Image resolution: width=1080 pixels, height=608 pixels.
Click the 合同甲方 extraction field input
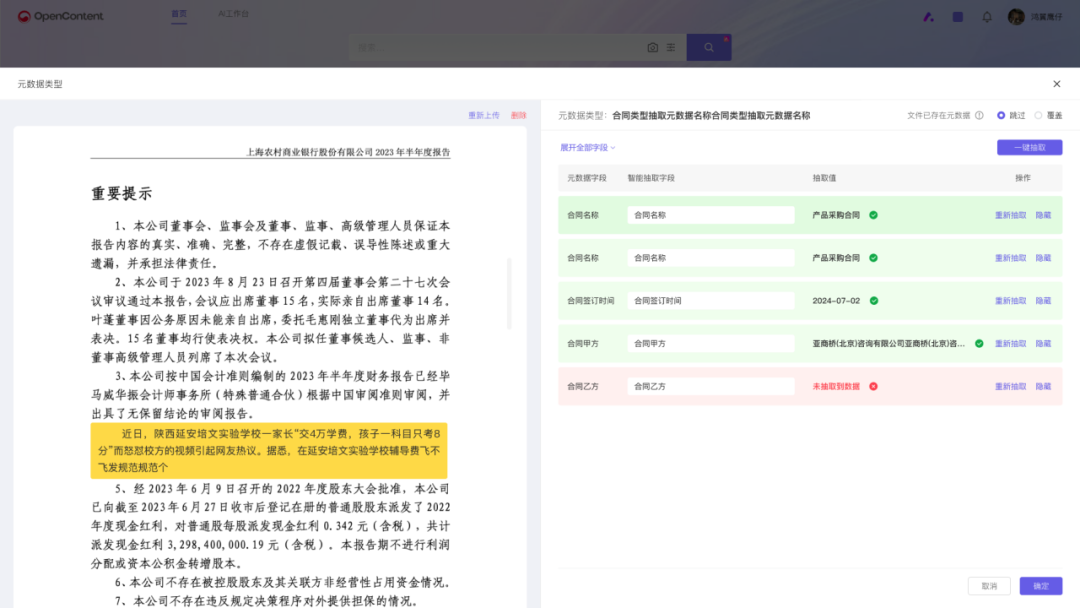point(711,344)
